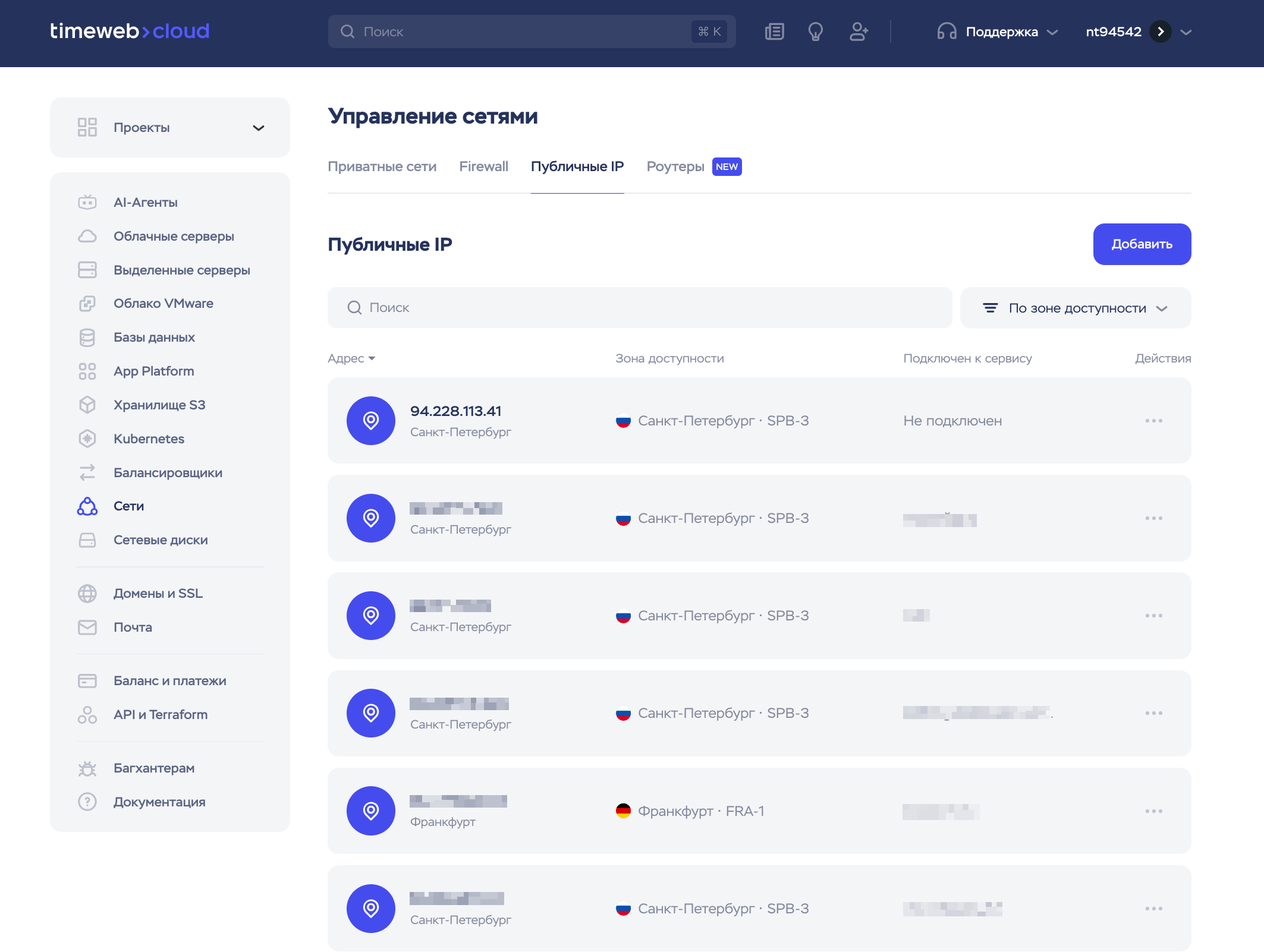Screen dimensions: 1264x952
Task: Open actions menu for Франкфурт FRA-1 row
Action: click(1153, 811)
